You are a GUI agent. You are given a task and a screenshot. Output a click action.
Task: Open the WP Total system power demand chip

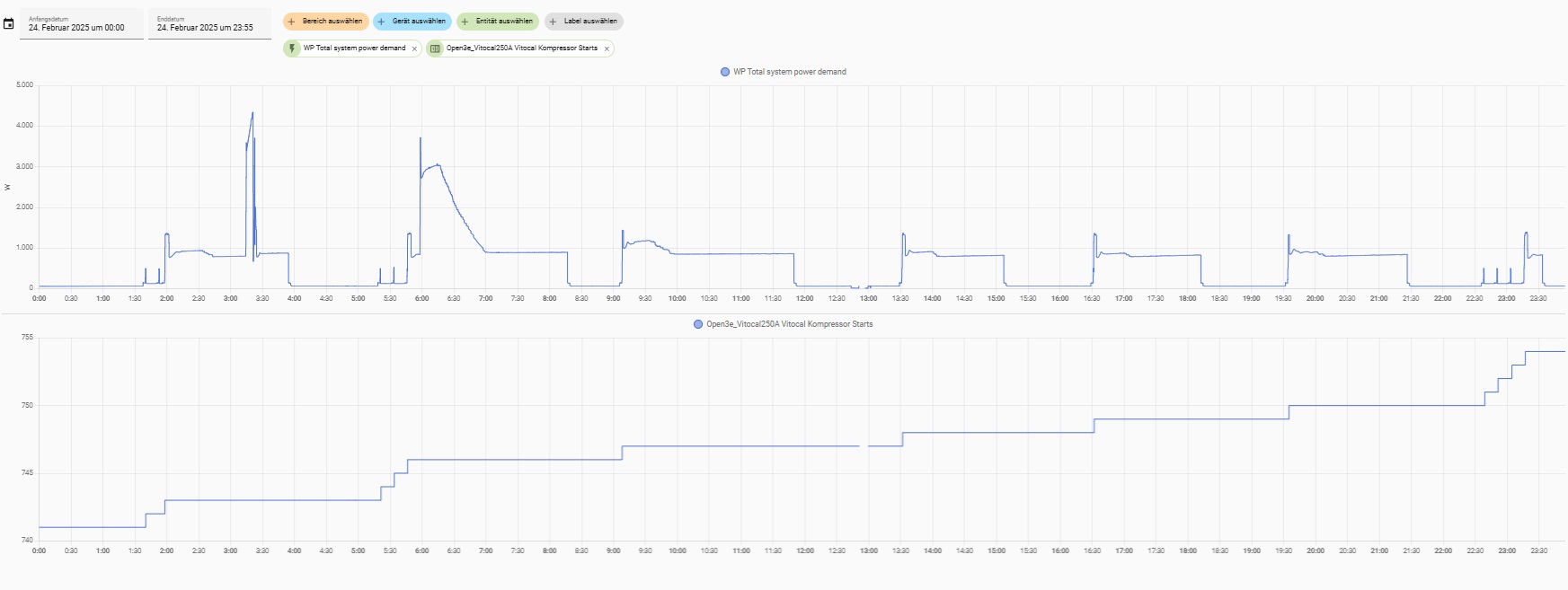click(354, 48)
